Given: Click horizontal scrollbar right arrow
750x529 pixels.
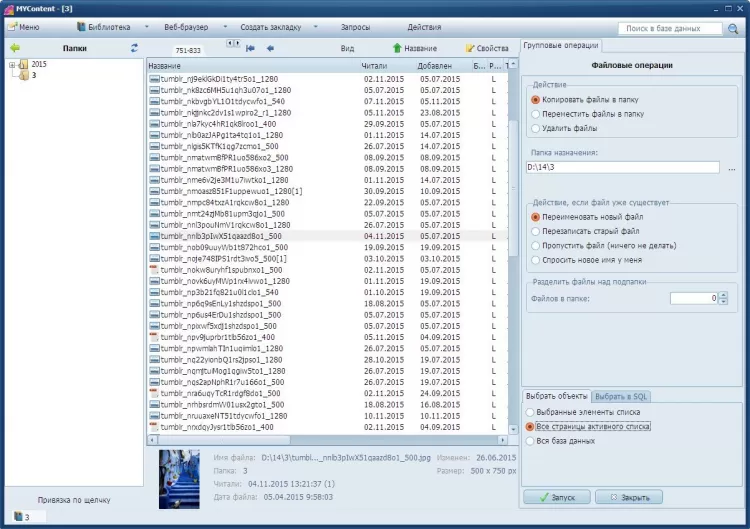Looking at the screenshot, I should click(502, 440).
